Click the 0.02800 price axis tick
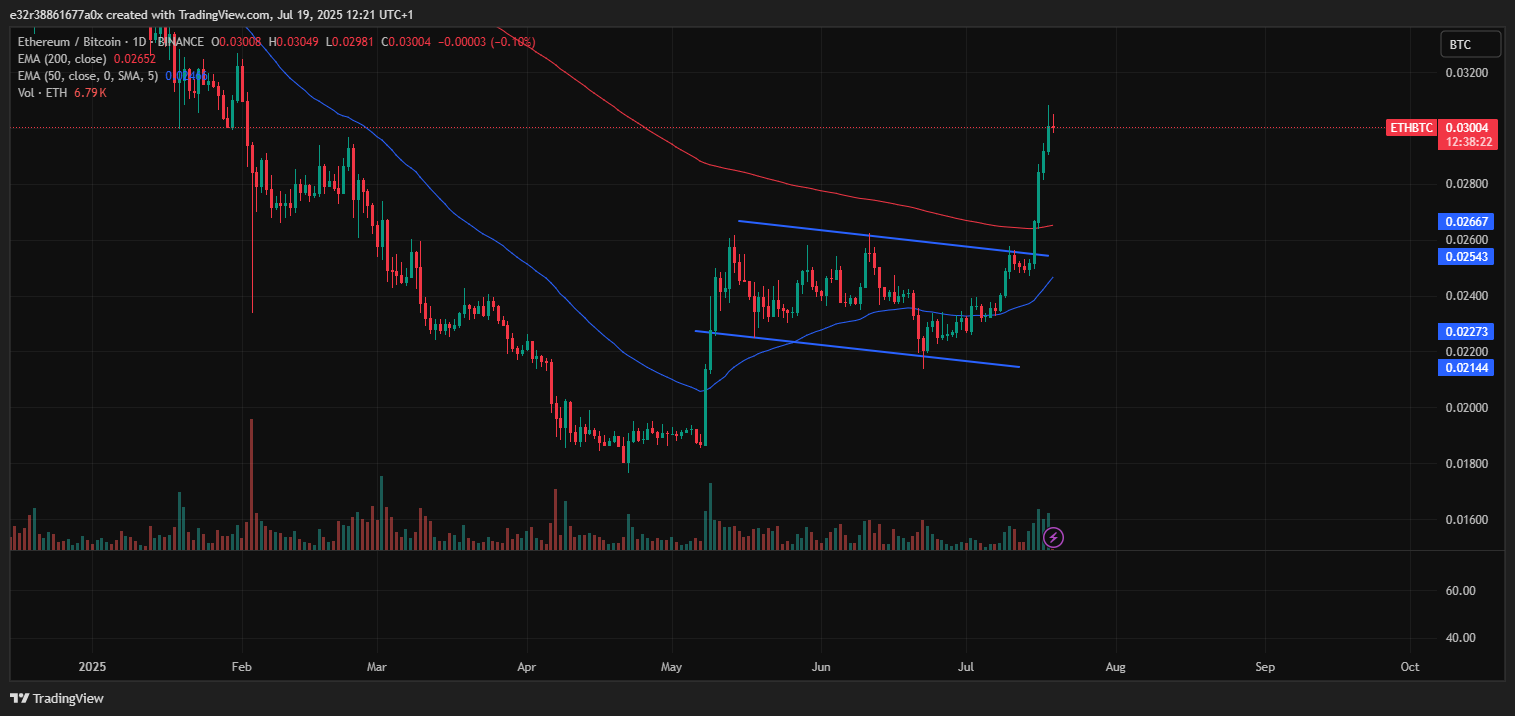 (x=1467, y=184)
